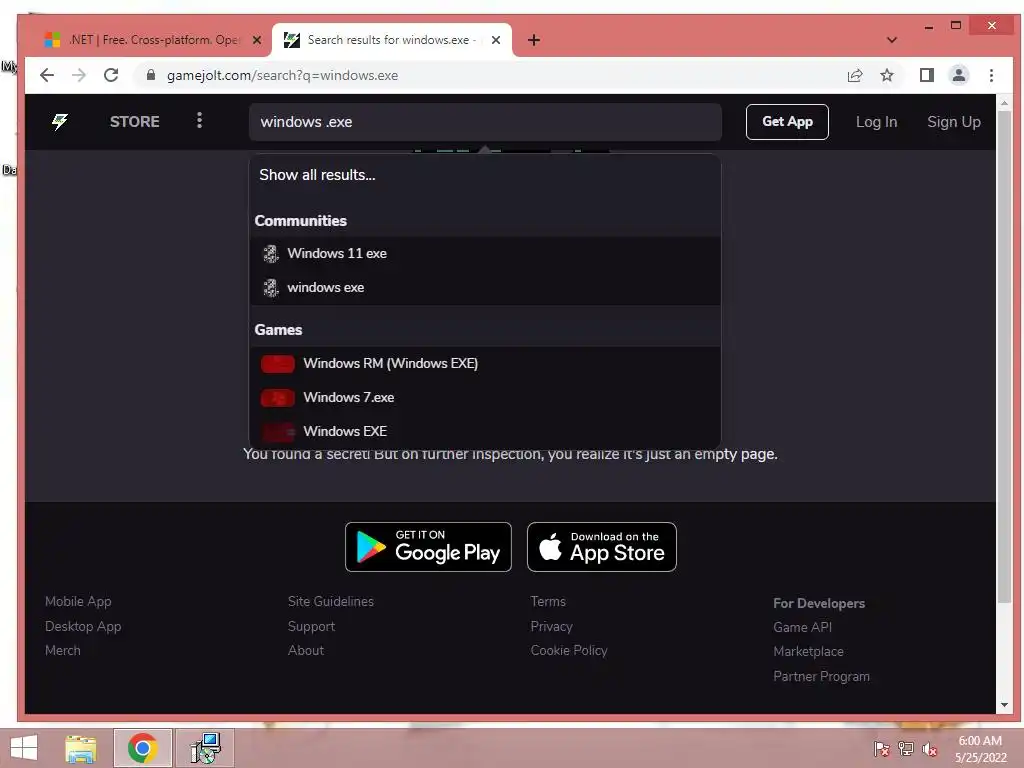Open the Cookie Policy link
1024x768 pixels.
(569, 650)
